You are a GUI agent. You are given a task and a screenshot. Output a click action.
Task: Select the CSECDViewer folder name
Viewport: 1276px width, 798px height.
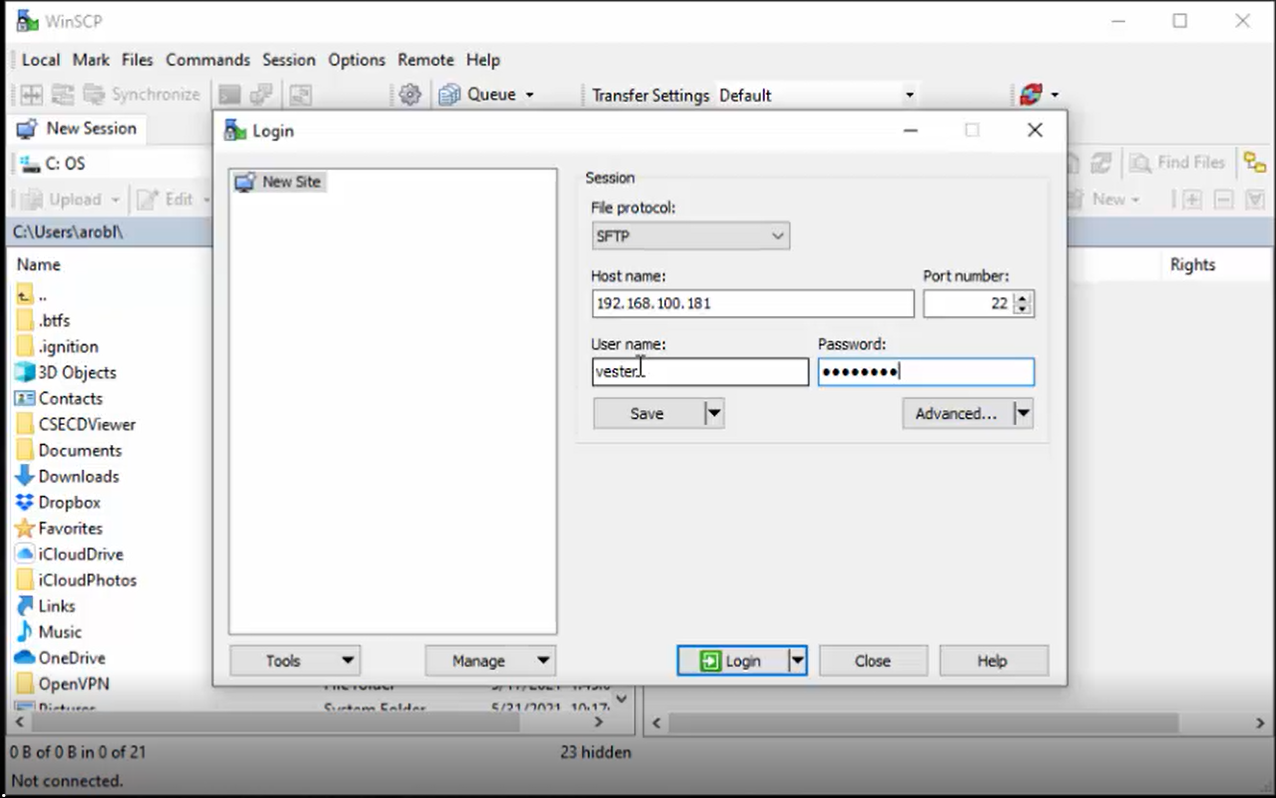(x=87, y=424)
